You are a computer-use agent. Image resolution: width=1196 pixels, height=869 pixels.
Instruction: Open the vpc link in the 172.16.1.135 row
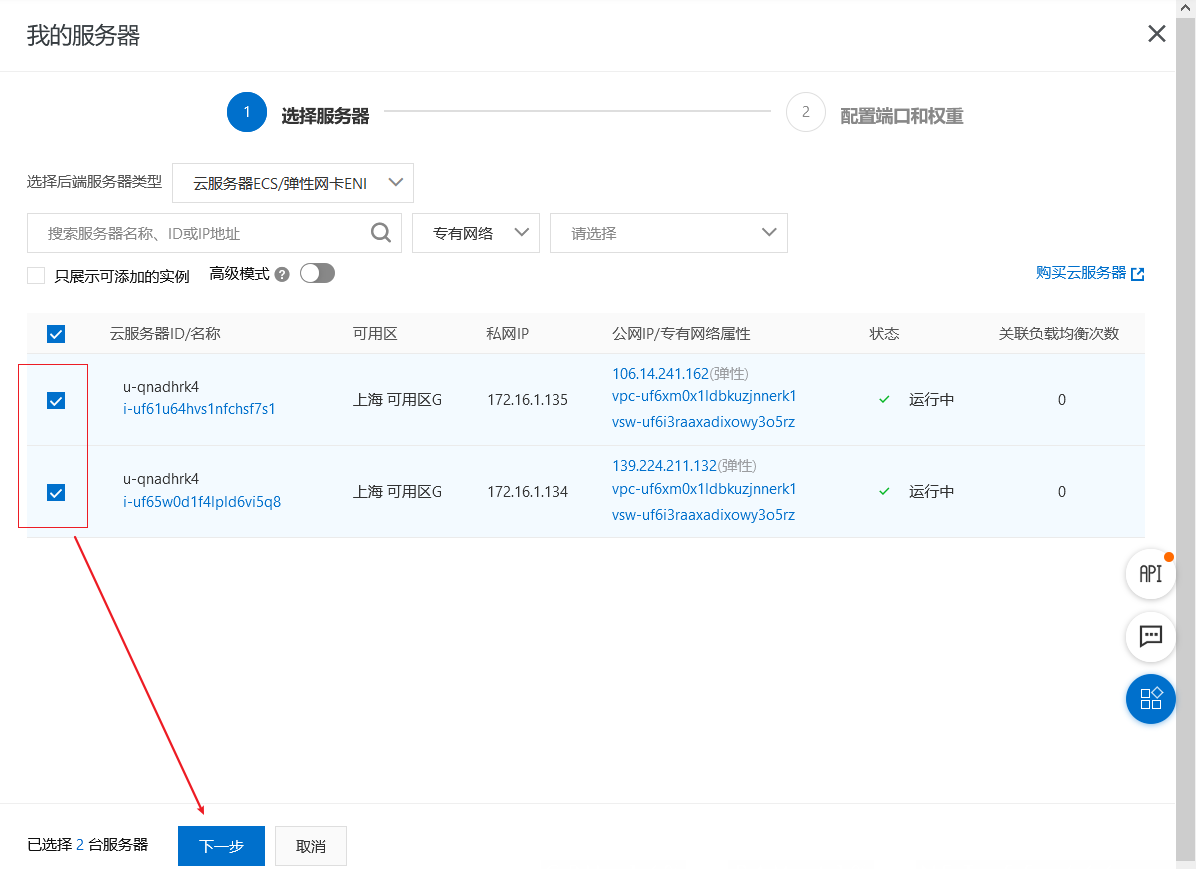(704, 396)
